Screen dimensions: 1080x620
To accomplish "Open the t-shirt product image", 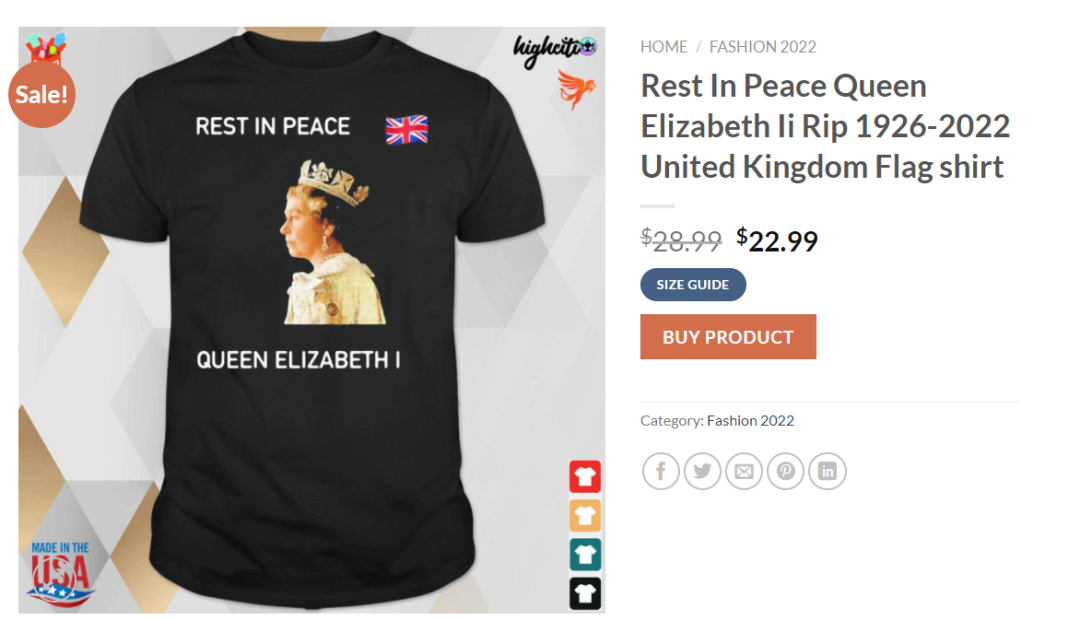I will tap(311, 320).
